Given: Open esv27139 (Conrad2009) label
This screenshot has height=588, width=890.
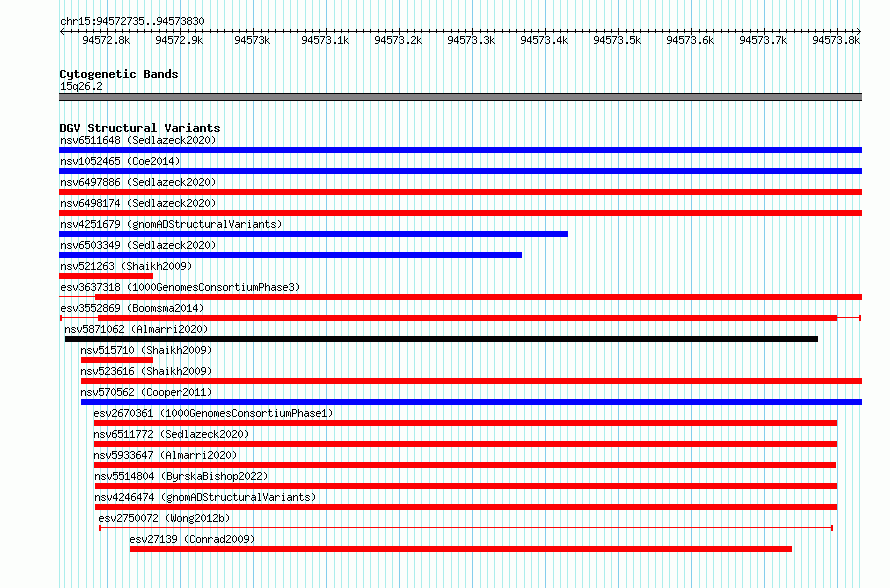Looking at the screenshot, I should pos(192,539).
